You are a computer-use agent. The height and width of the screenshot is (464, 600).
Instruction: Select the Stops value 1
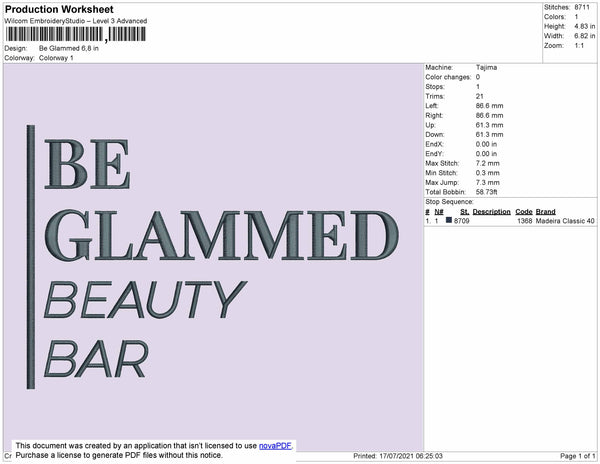(x=478, y=87)
